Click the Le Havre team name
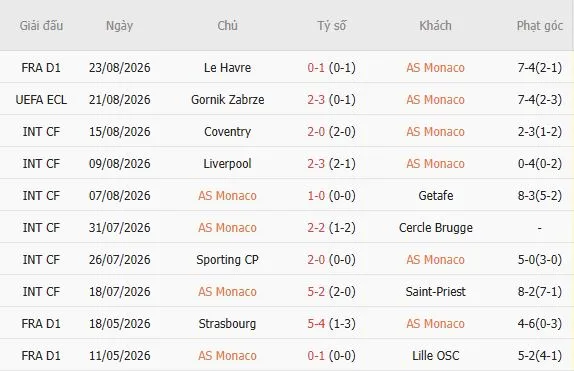Screen dimensions: 574x371 227,68
